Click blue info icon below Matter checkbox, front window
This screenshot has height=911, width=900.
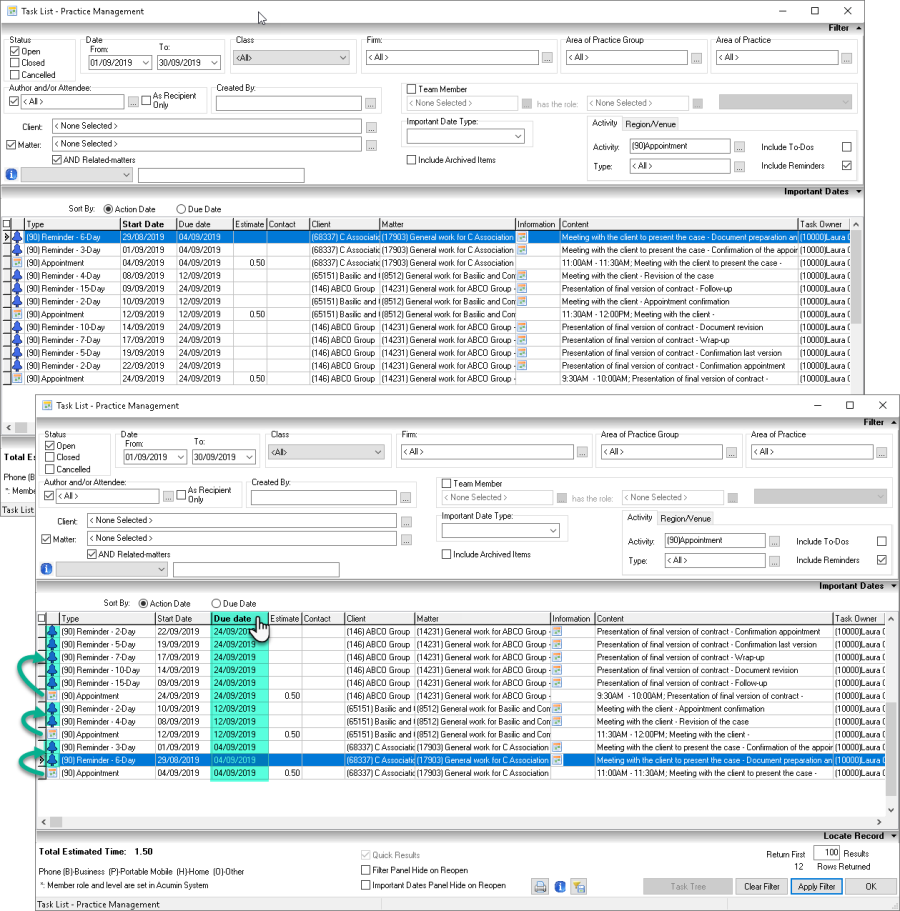coord(46,569)
